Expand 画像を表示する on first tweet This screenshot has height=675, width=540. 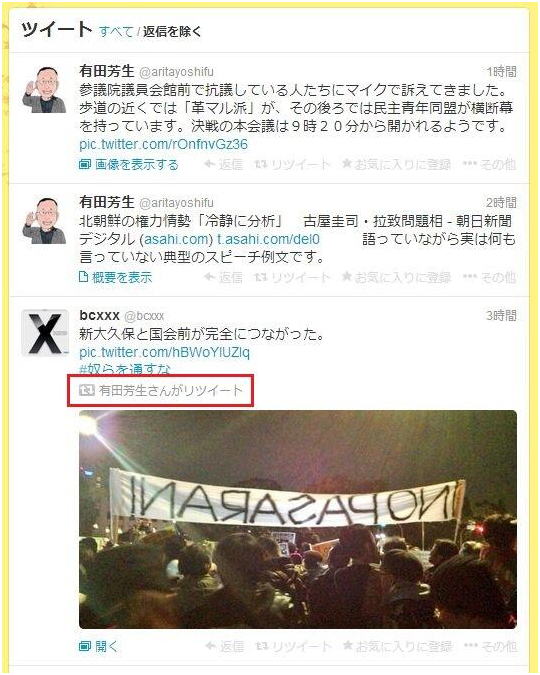click(129, 164)
